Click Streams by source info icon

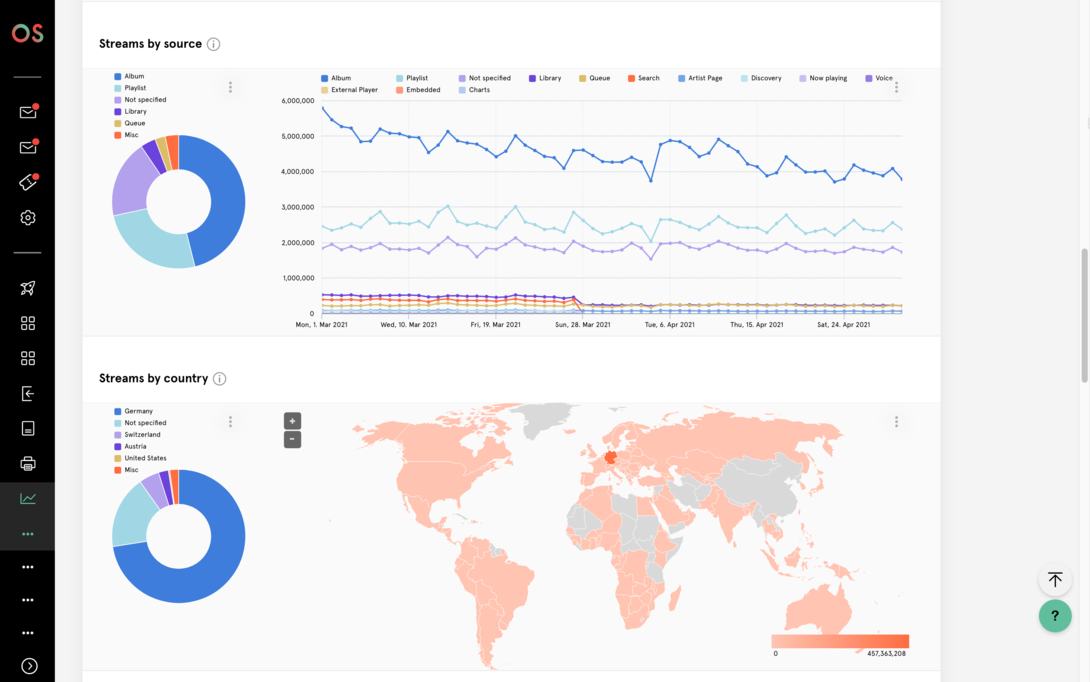(x=213, y=44)
